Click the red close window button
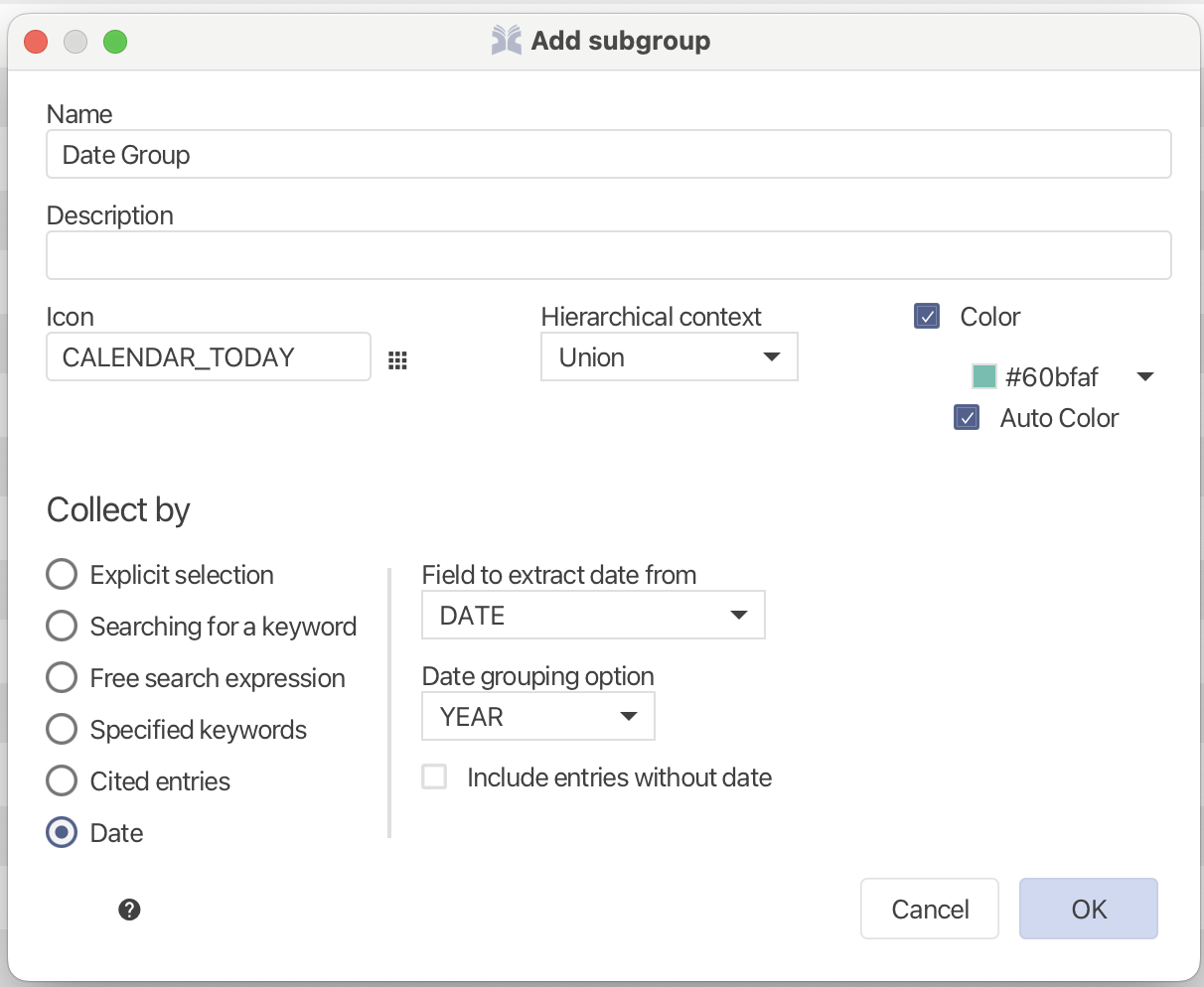Image resolution: width=1204 pixels, height=987 pixels. click(x=36, y=42)
